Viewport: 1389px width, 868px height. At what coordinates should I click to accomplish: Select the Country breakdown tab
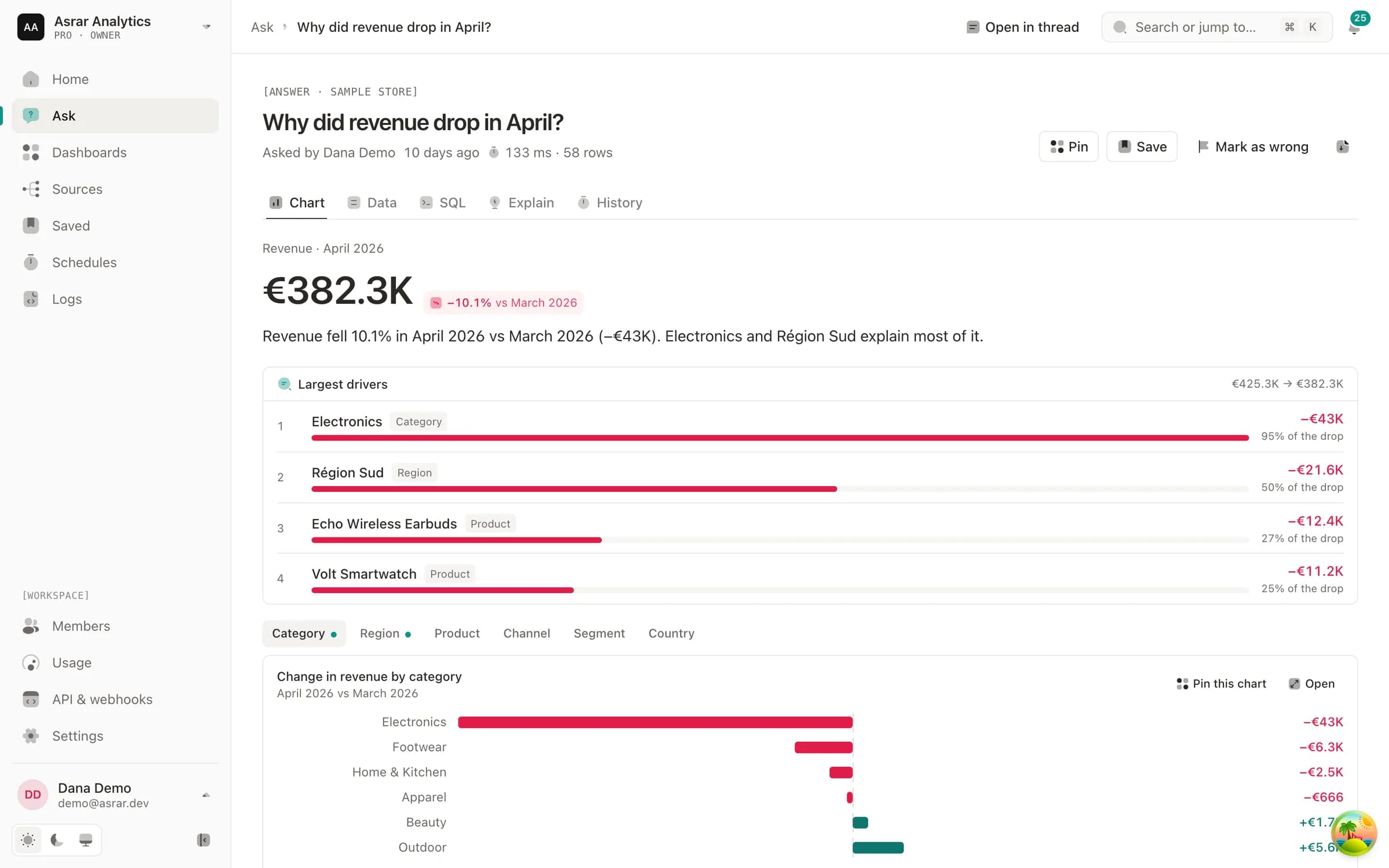tap(671, 634)
